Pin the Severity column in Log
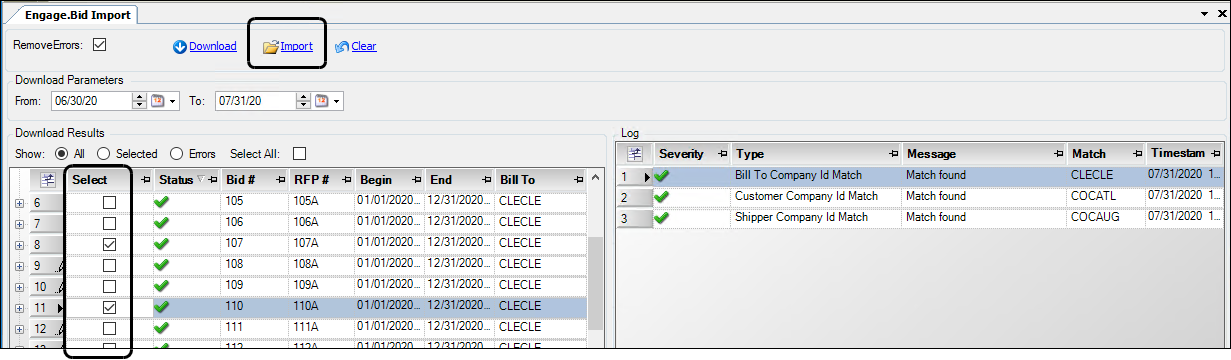This screenshot has width=1231, height=360. 723,154
